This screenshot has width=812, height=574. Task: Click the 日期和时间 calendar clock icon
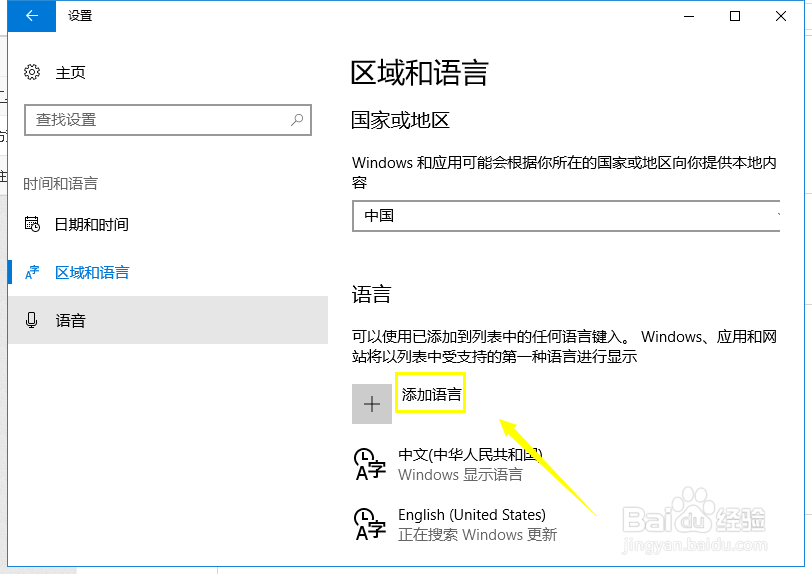click(32, 224)
